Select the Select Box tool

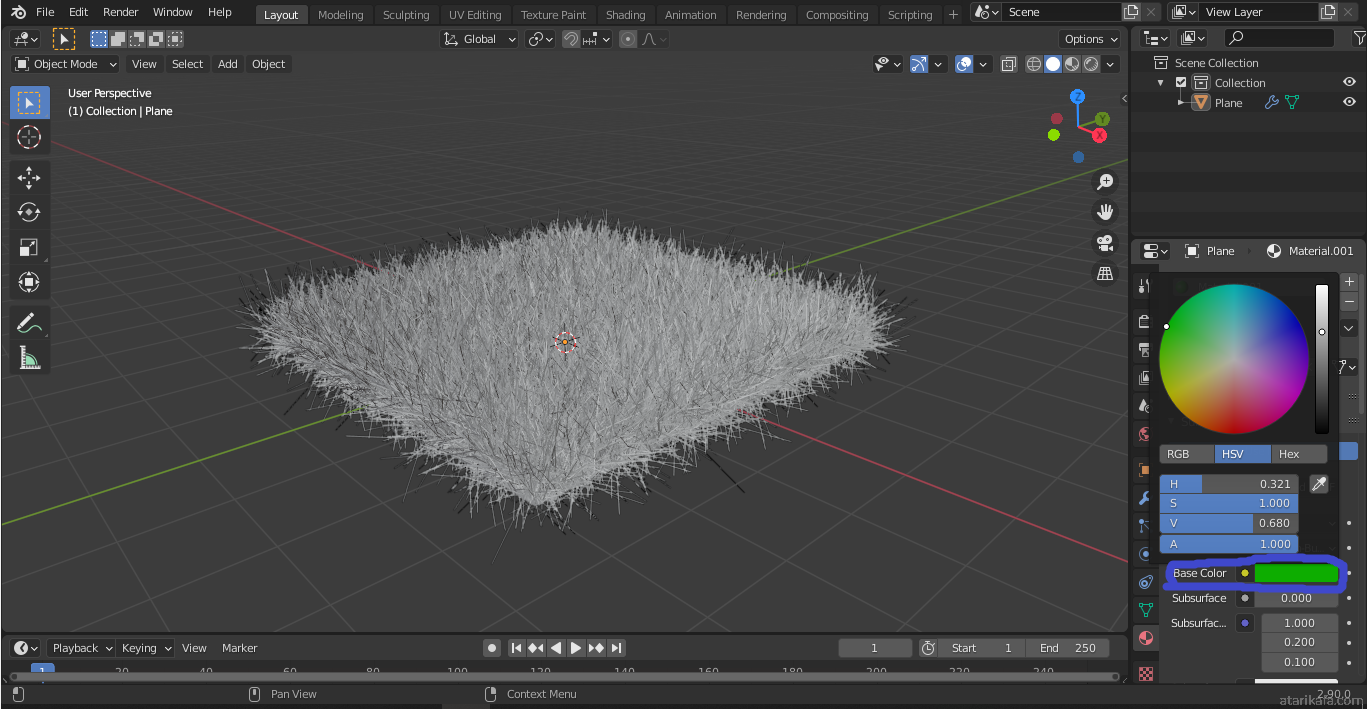[29, 103]
